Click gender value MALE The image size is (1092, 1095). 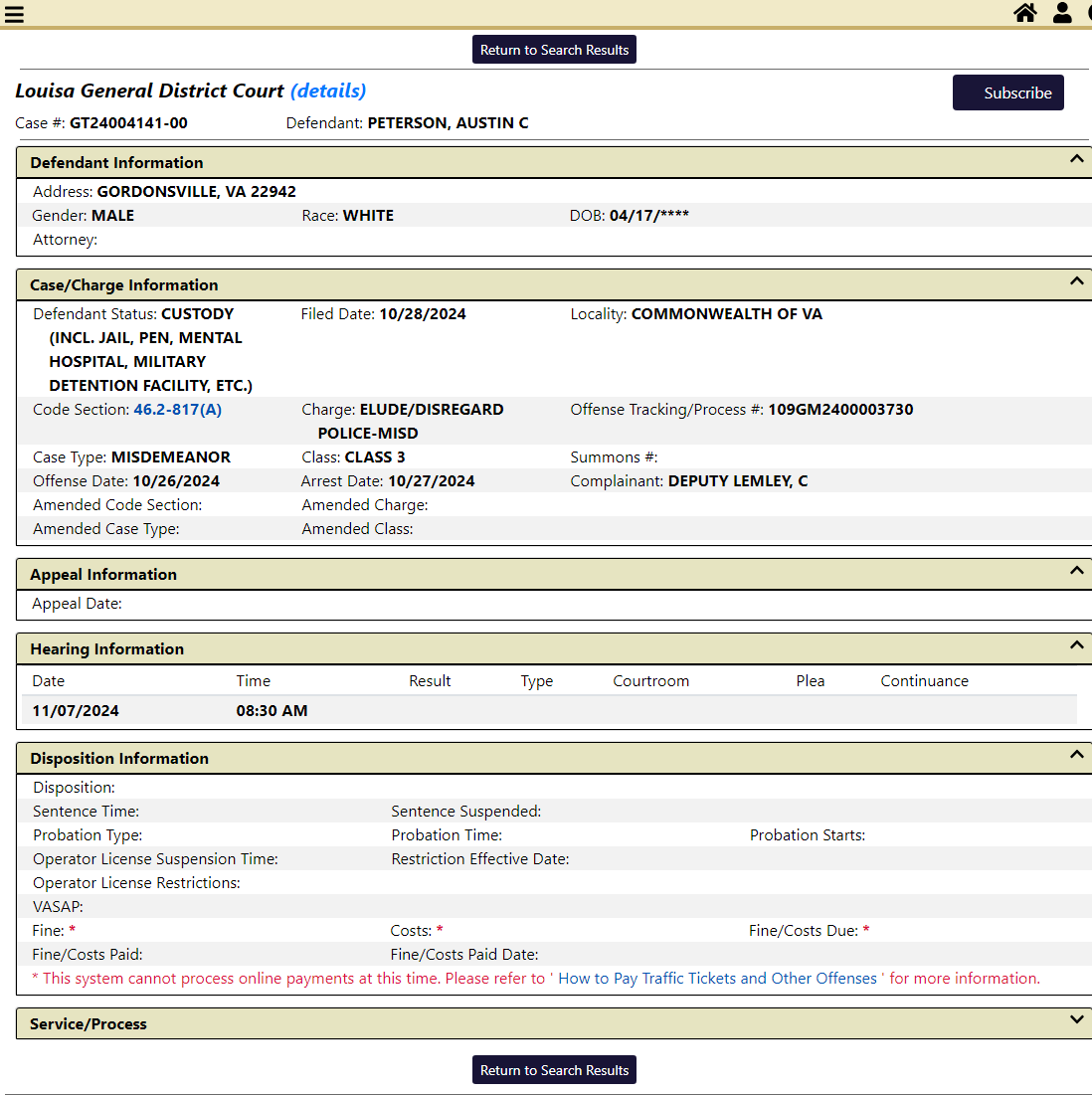click(113, 216)
